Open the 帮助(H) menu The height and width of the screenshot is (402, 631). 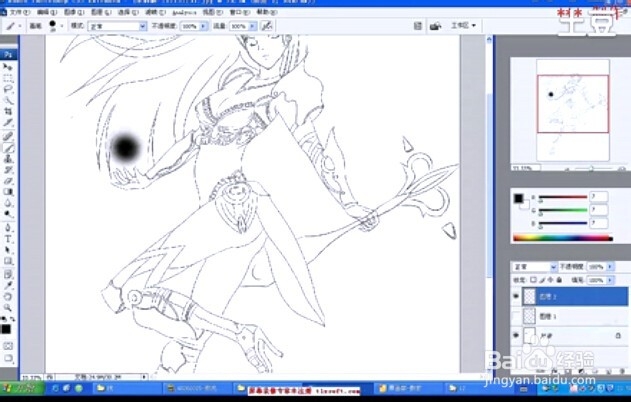coord(267,12)
